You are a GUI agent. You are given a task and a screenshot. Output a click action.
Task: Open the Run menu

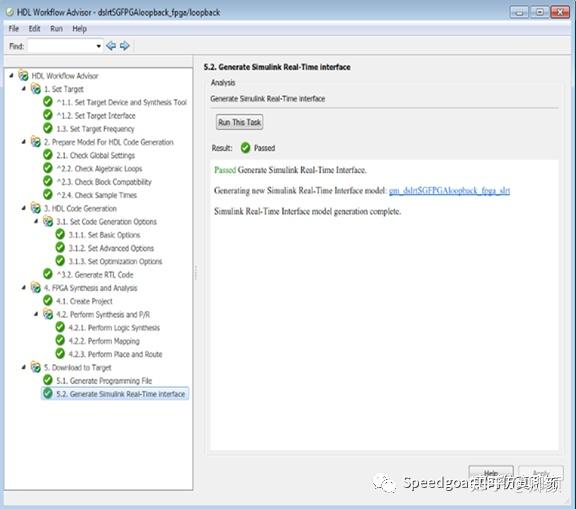click(x=56, y=29)
